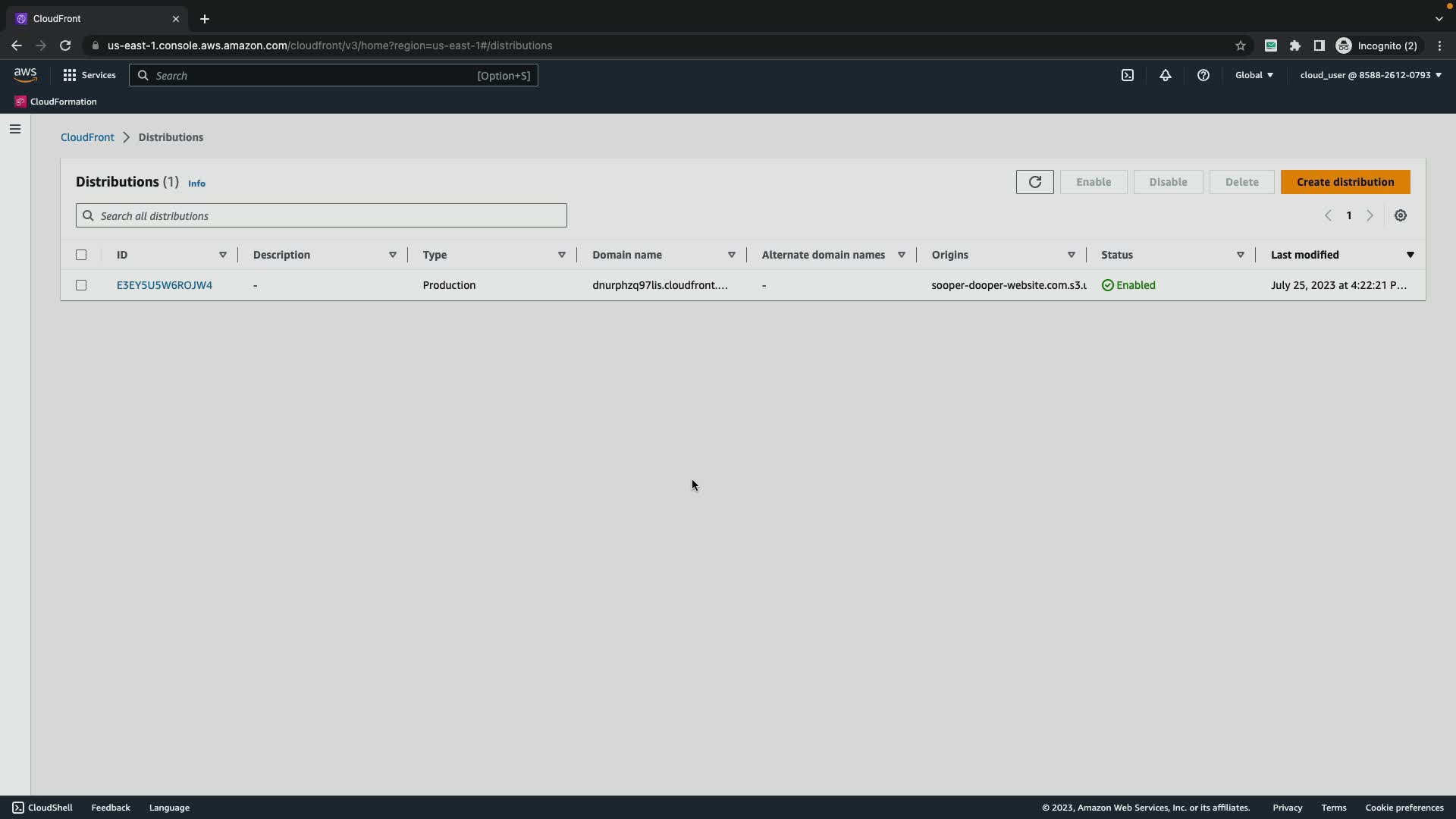Open the Services grid menu

pos(89,75)
